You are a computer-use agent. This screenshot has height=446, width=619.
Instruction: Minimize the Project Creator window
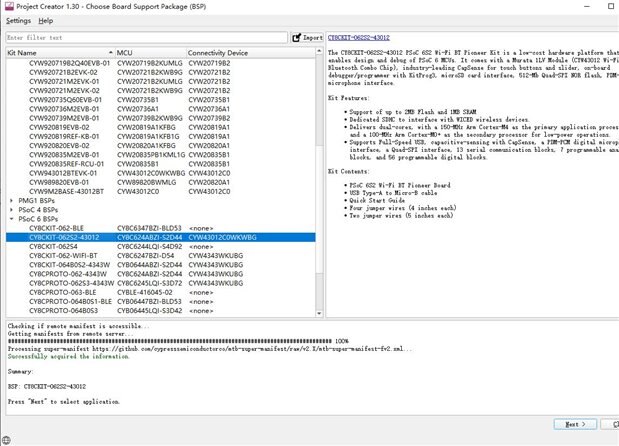[587, 6]
